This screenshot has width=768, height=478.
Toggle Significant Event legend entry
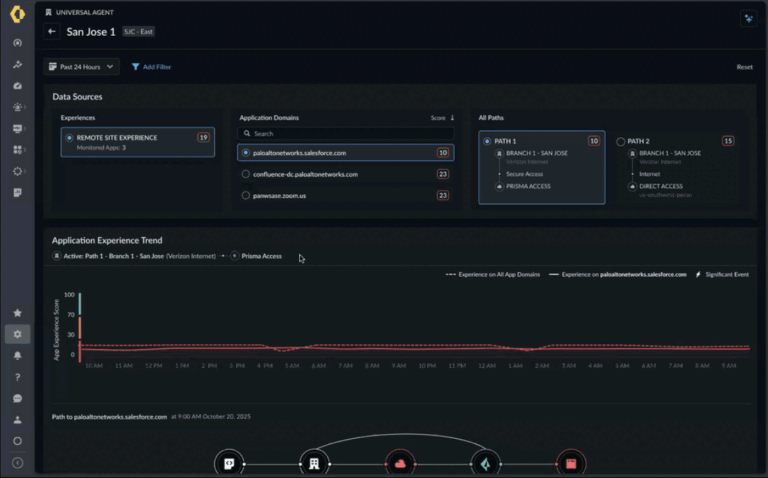(722, 275)
